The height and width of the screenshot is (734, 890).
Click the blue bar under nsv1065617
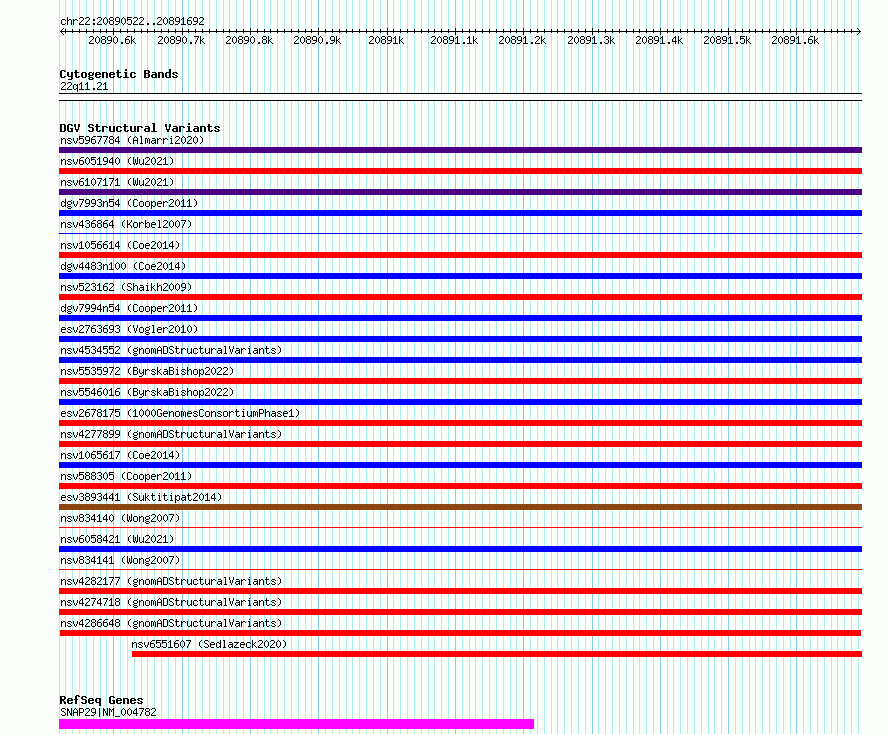tap(460, 465)
